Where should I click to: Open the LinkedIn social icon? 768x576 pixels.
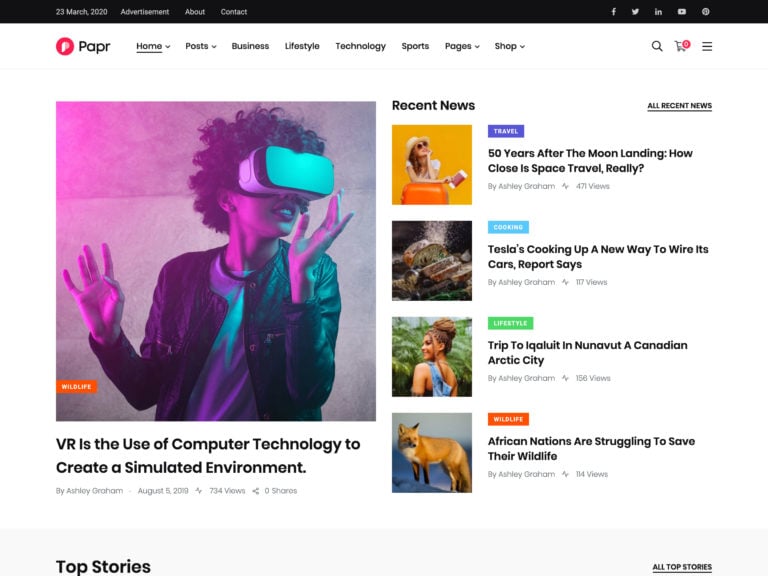tap(658, 12)
